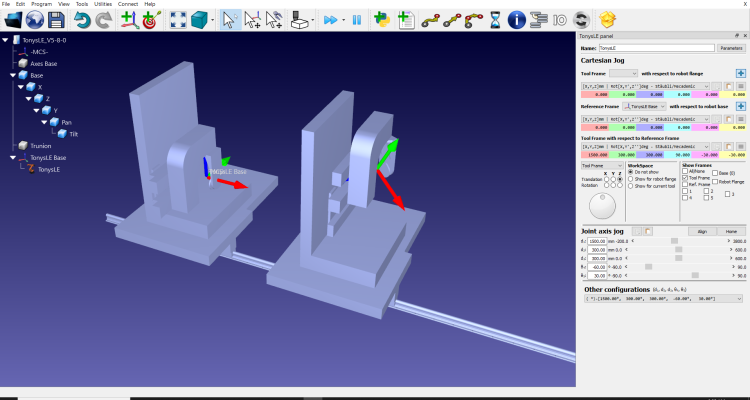Start fast simulation with double-arrow icon
This screenshot has width=750, height=400.
pos(331,20)
